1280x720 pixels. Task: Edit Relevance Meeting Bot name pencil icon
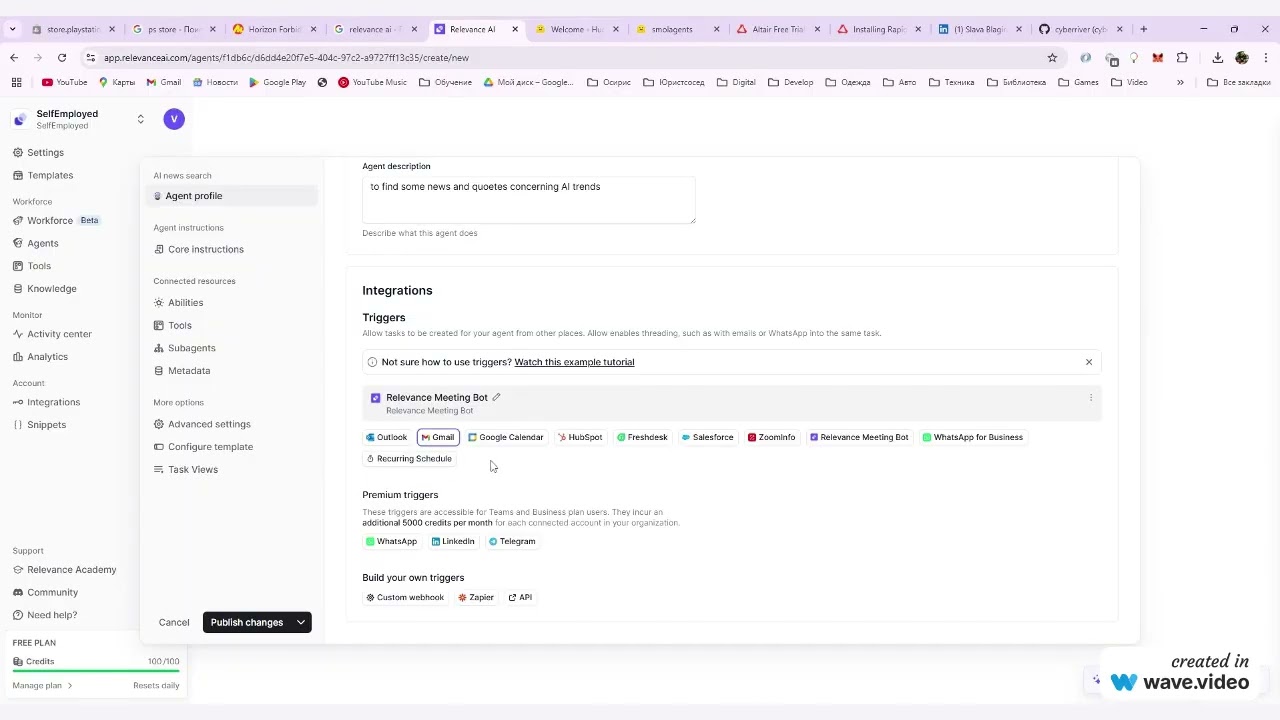click(496, 397)
